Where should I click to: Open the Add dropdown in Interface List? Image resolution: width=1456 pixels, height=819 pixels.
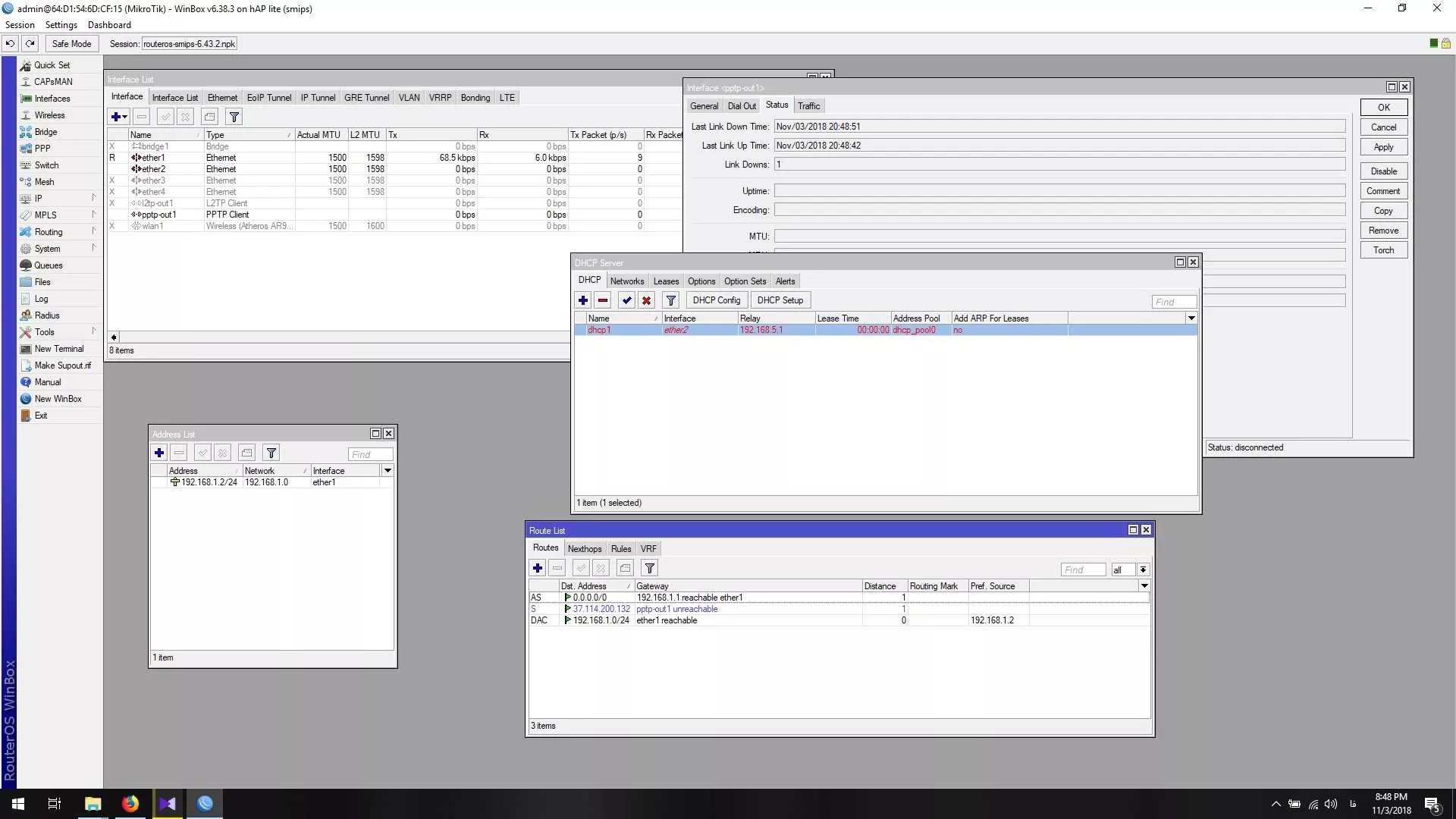119,117
